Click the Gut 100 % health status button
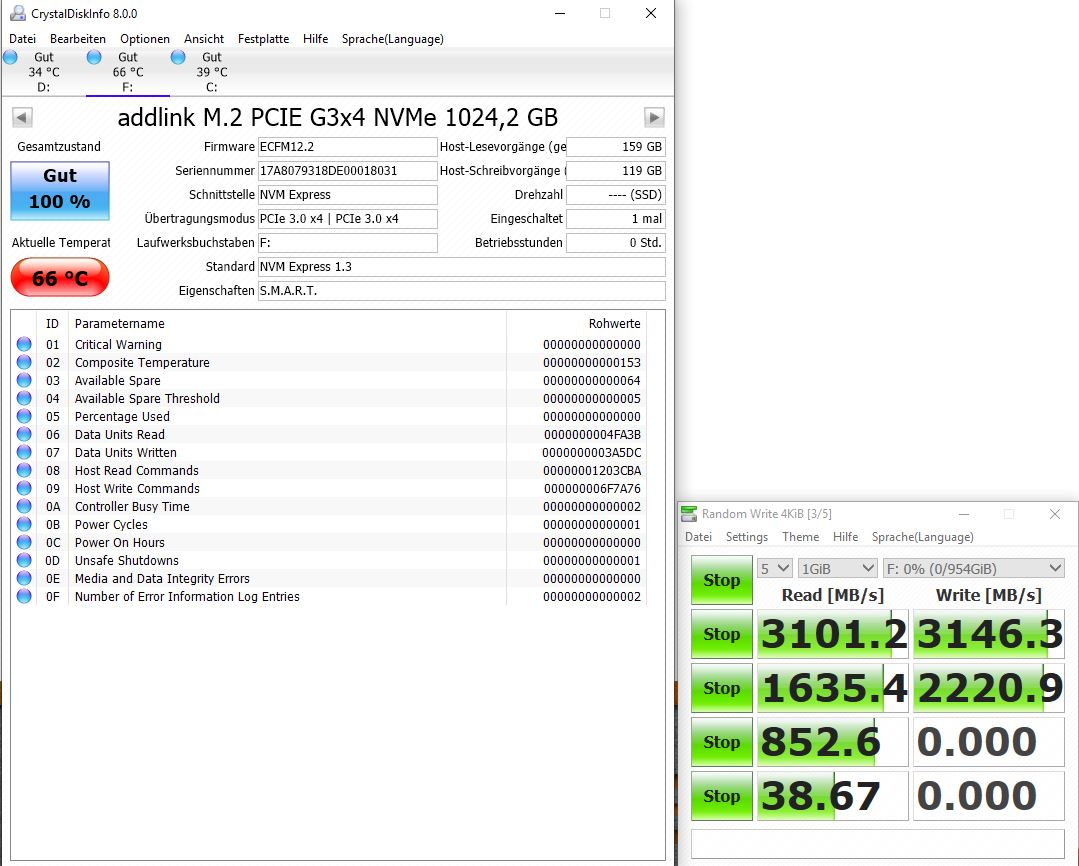 pos(60,191)
